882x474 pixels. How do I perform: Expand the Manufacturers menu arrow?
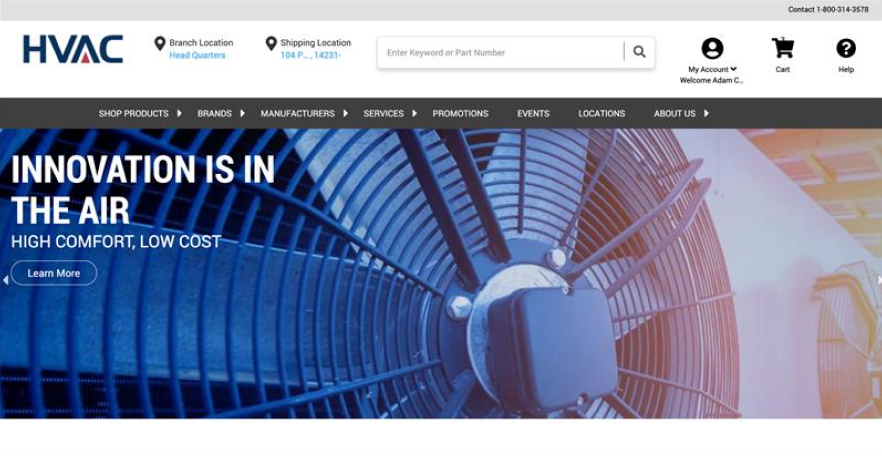(345, 113)
